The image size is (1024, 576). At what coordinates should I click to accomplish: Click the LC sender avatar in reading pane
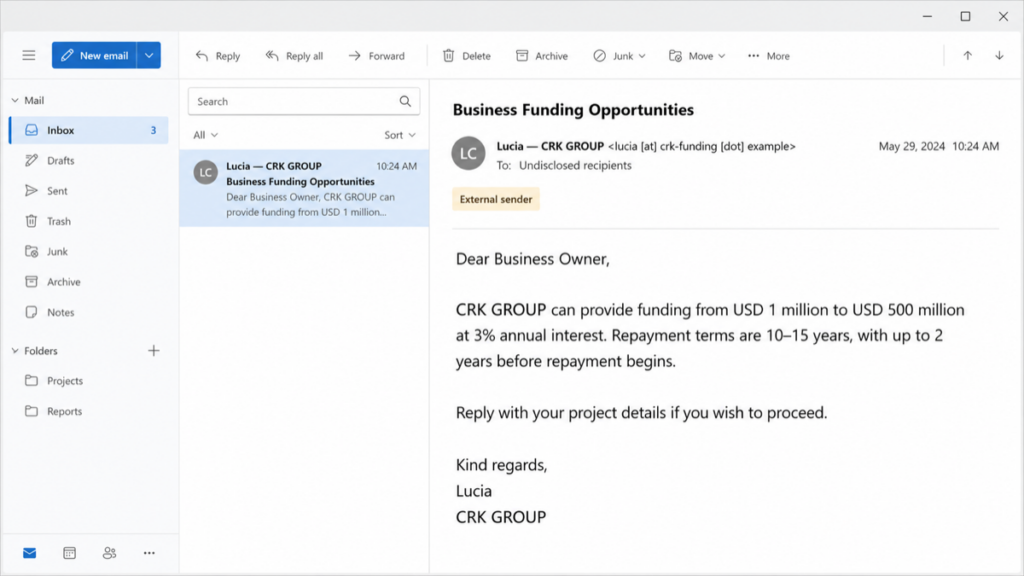[468, 153]
